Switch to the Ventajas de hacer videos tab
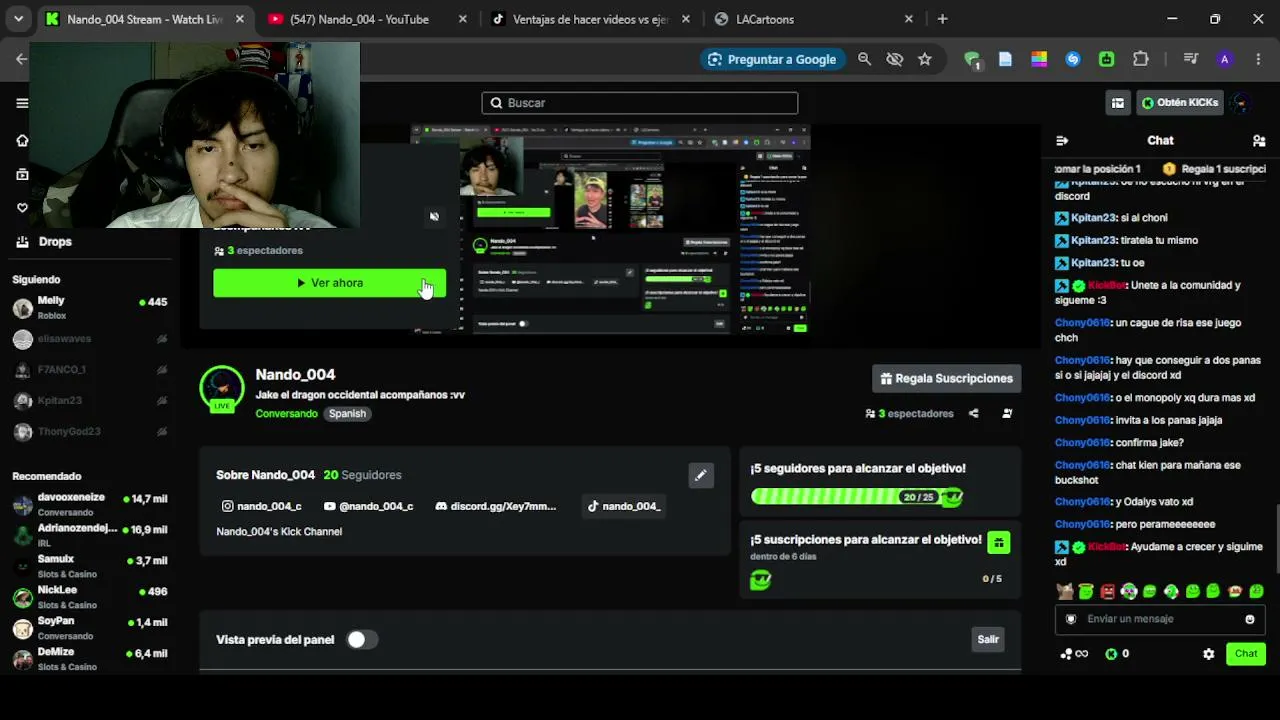 point(590,19)
